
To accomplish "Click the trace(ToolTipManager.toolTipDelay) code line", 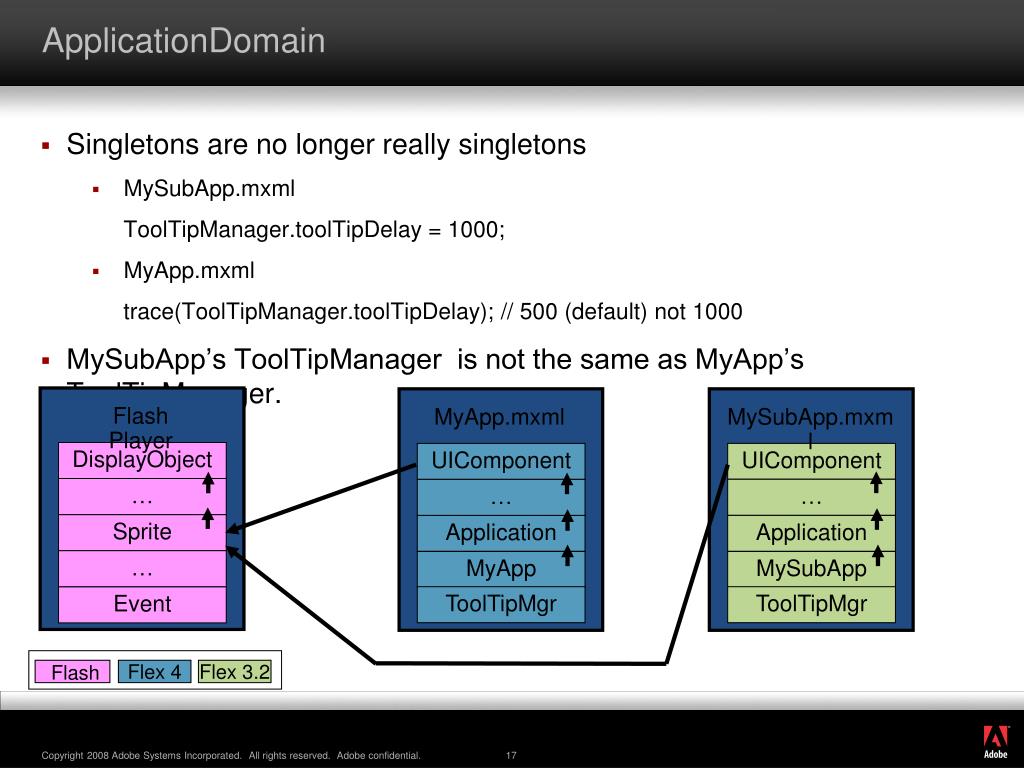I will click(433, 312).
